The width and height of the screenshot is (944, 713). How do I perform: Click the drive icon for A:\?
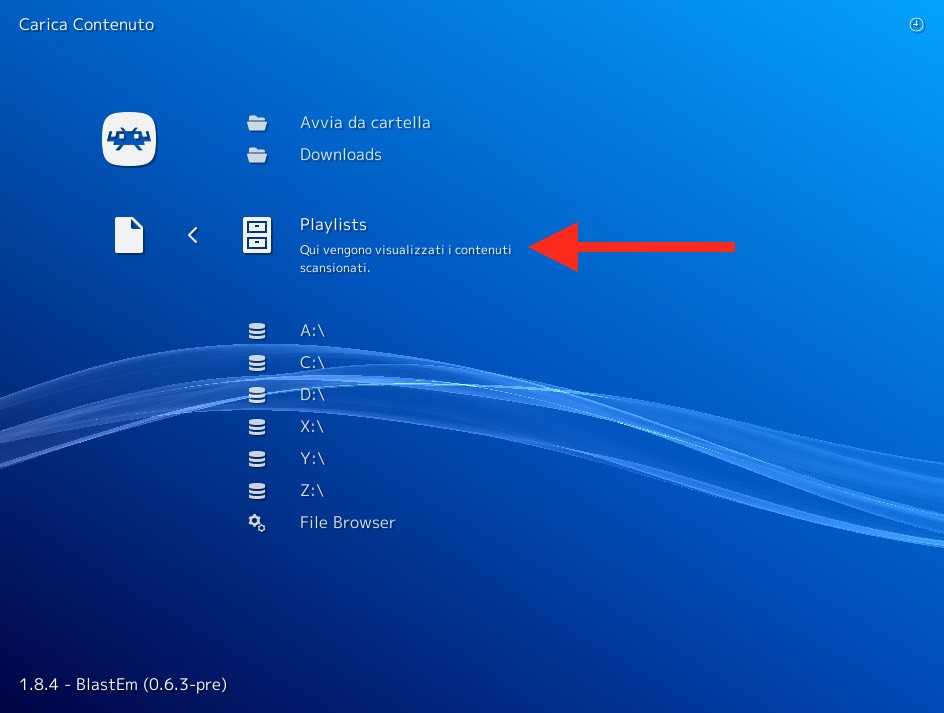pyautogui.click(x=257, y=331)
